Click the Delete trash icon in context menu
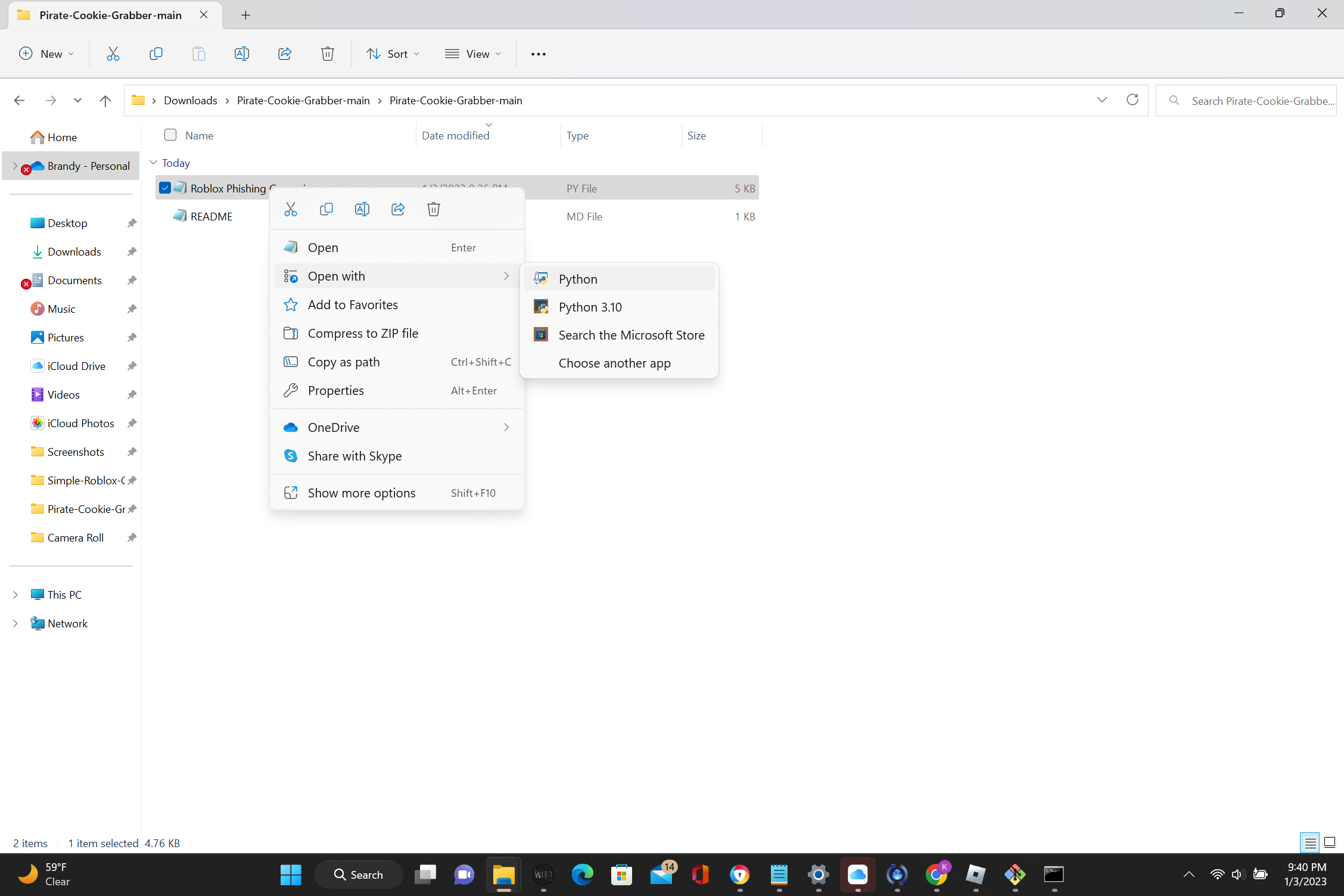The height and width of the screenshot is (896, 1344). pyautogui.click(x=433, y=209)
